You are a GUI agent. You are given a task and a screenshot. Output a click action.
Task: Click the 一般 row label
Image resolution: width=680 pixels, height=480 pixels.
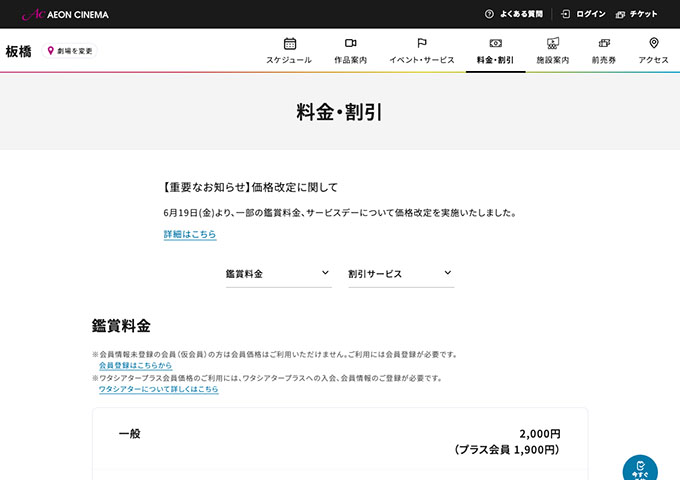pyautogui.click(x=130, y=434)
